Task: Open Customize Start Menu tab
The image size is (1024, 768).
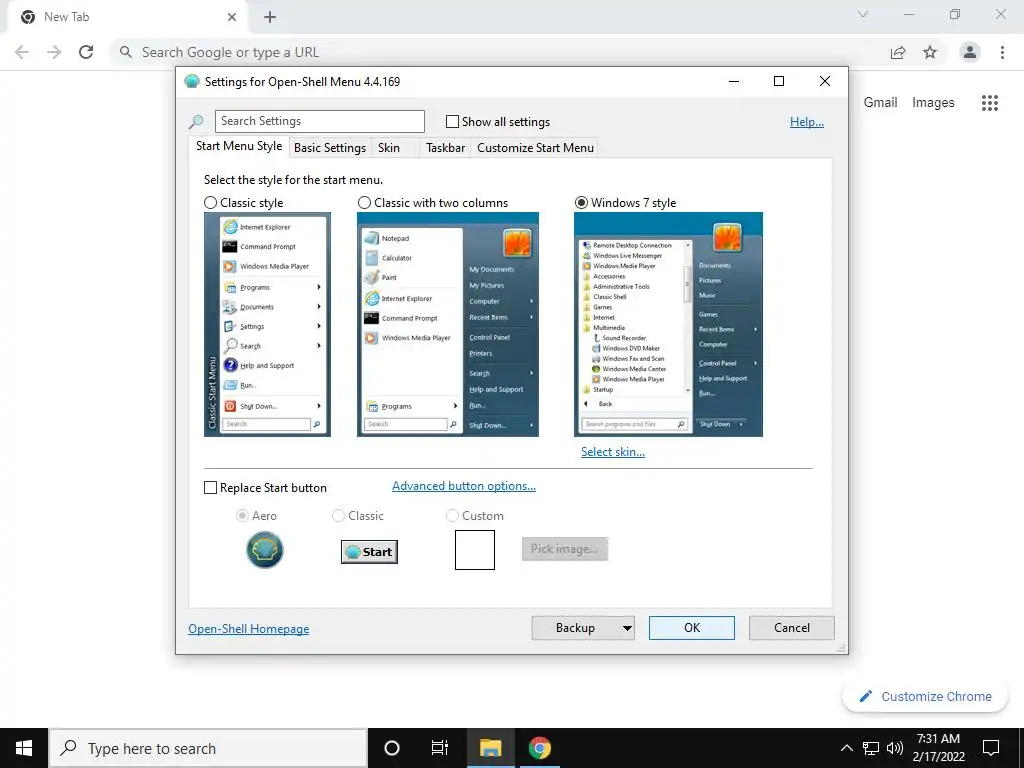Action: pos(536,148)
